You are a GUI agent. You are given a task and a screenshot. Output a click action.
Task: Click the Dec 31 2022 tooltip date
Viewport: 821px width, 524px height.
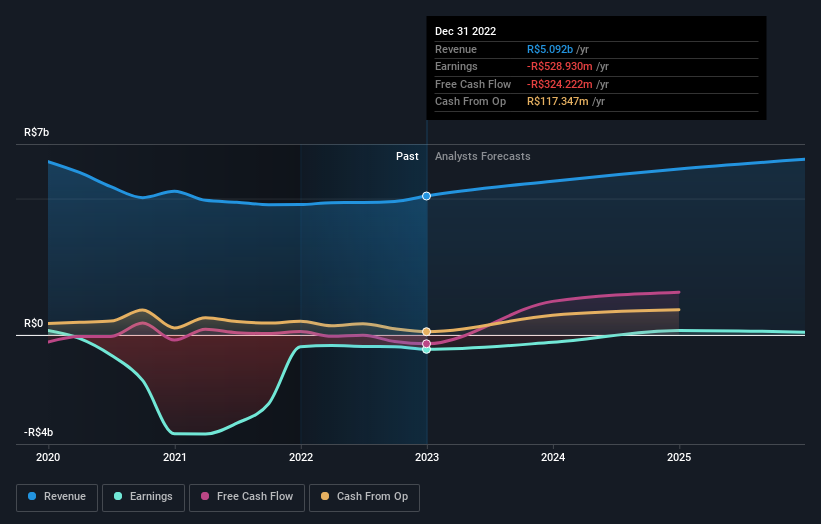[465, 31]
